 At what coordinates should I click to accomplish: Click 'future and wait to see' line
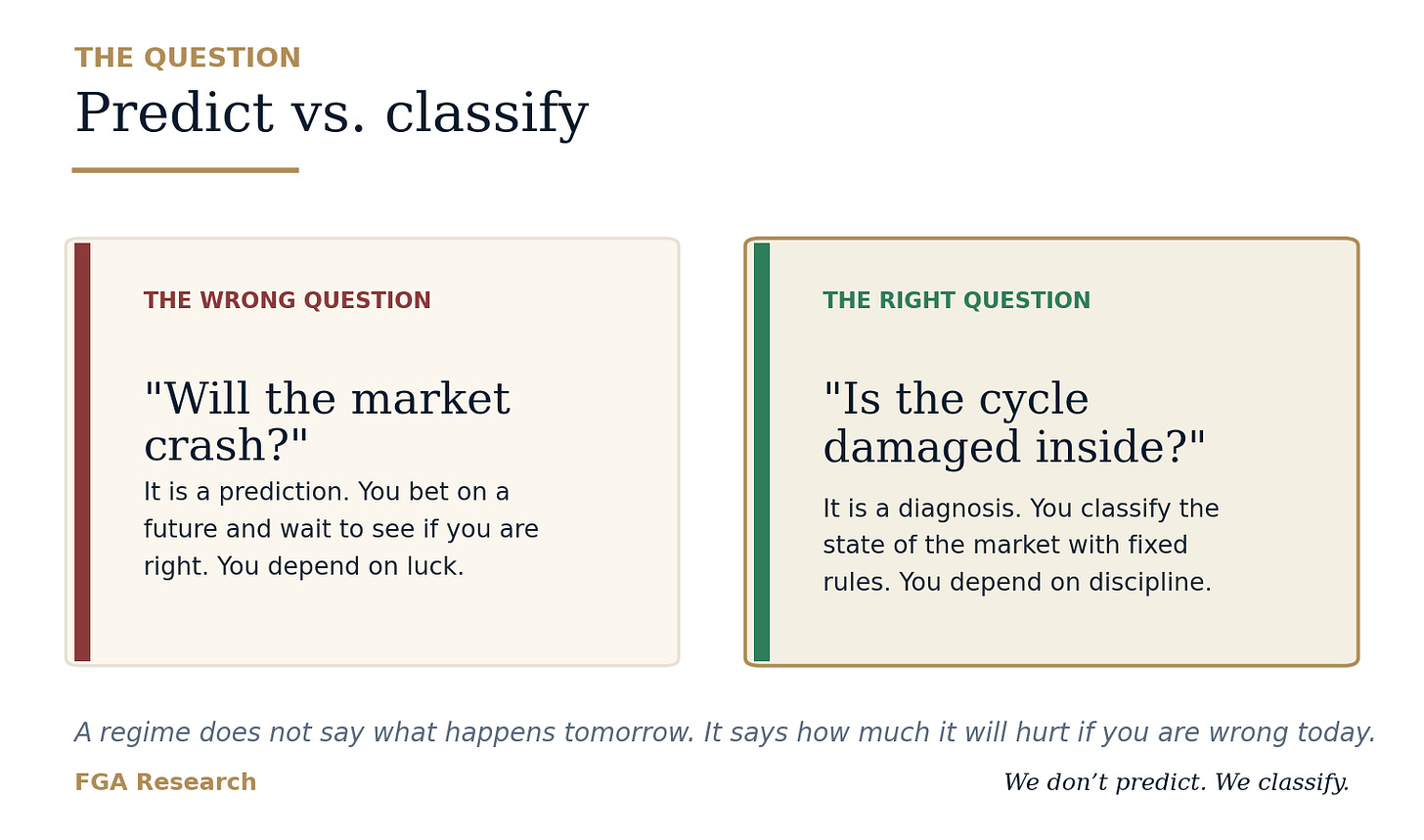(341, 529)
